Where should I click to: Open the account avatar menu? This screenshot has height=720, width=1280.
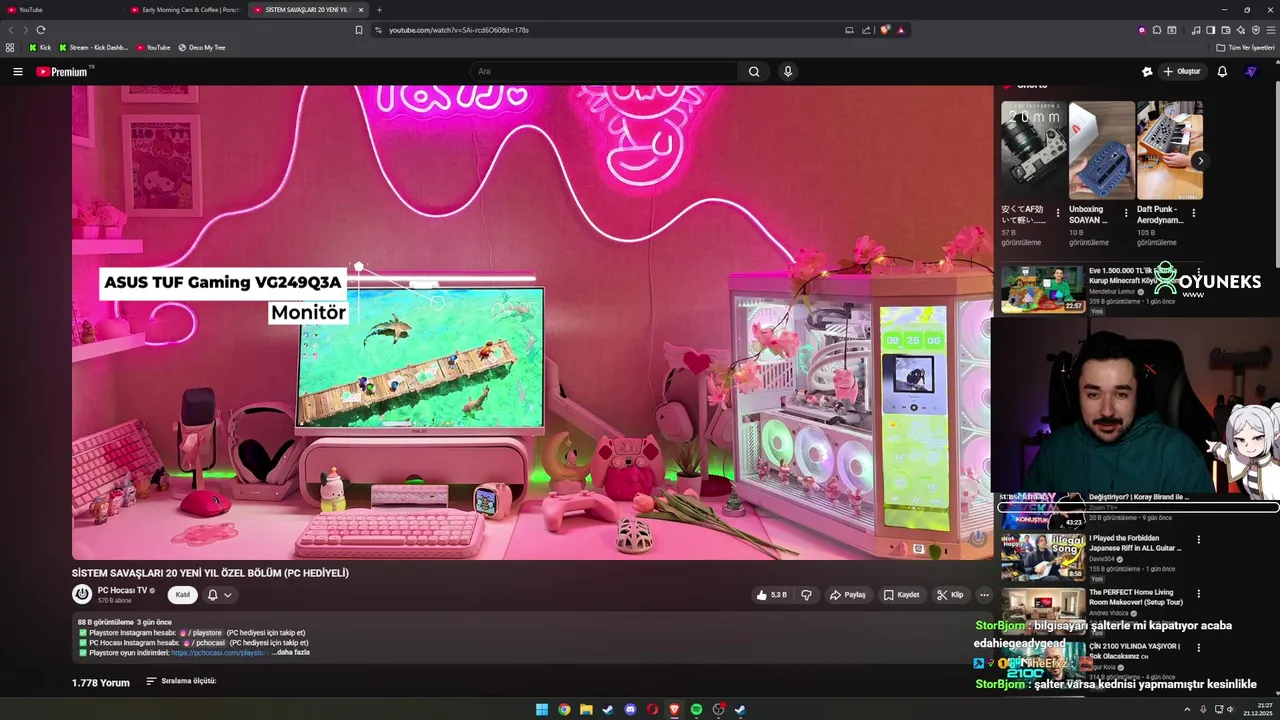(x=1250, y=72)
